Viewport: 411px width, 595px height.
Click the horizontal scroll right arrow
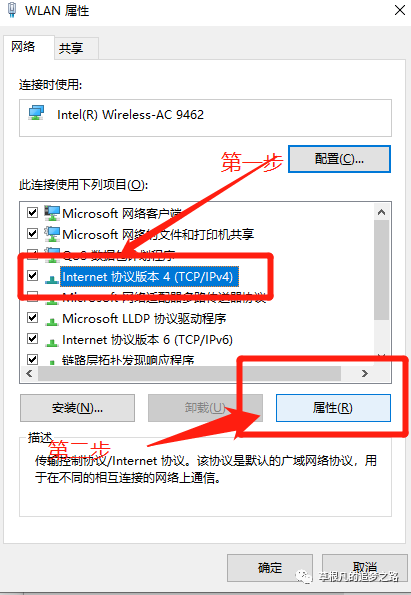[365, 373]
